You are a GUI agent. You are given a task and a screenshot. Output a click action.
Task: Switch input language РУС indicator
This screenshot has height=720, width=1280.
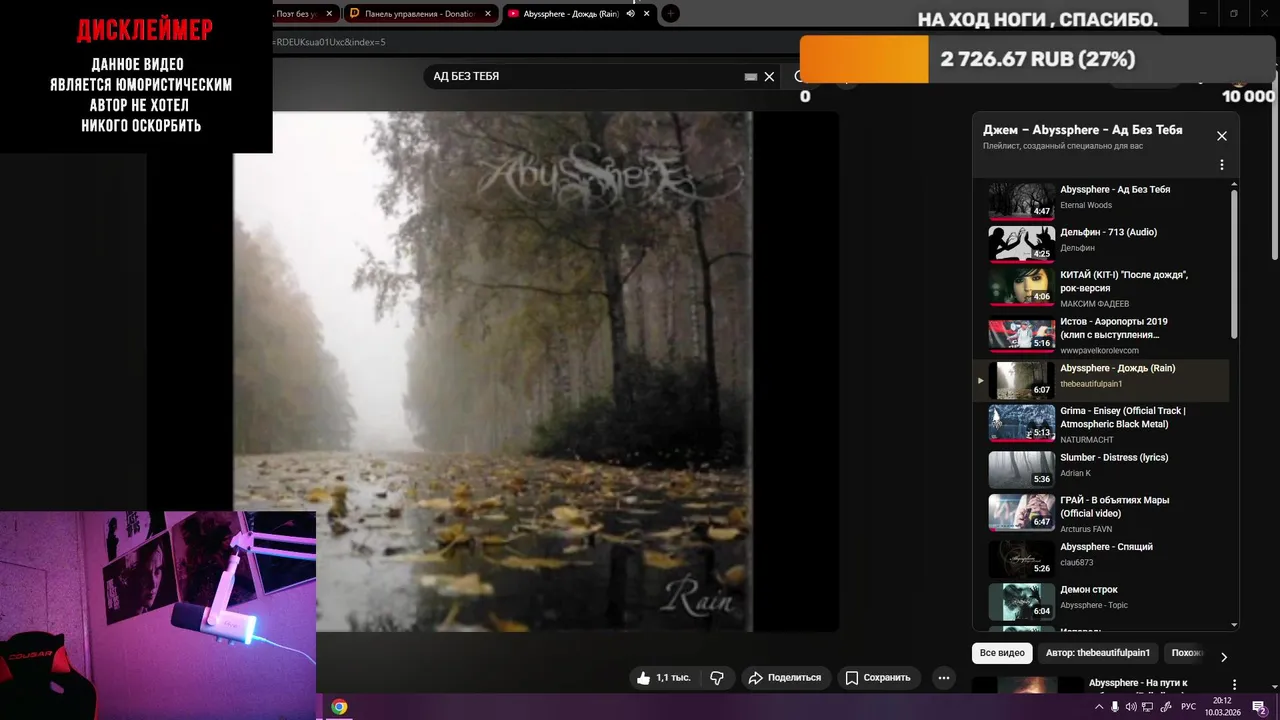(x=1189, y=707)
